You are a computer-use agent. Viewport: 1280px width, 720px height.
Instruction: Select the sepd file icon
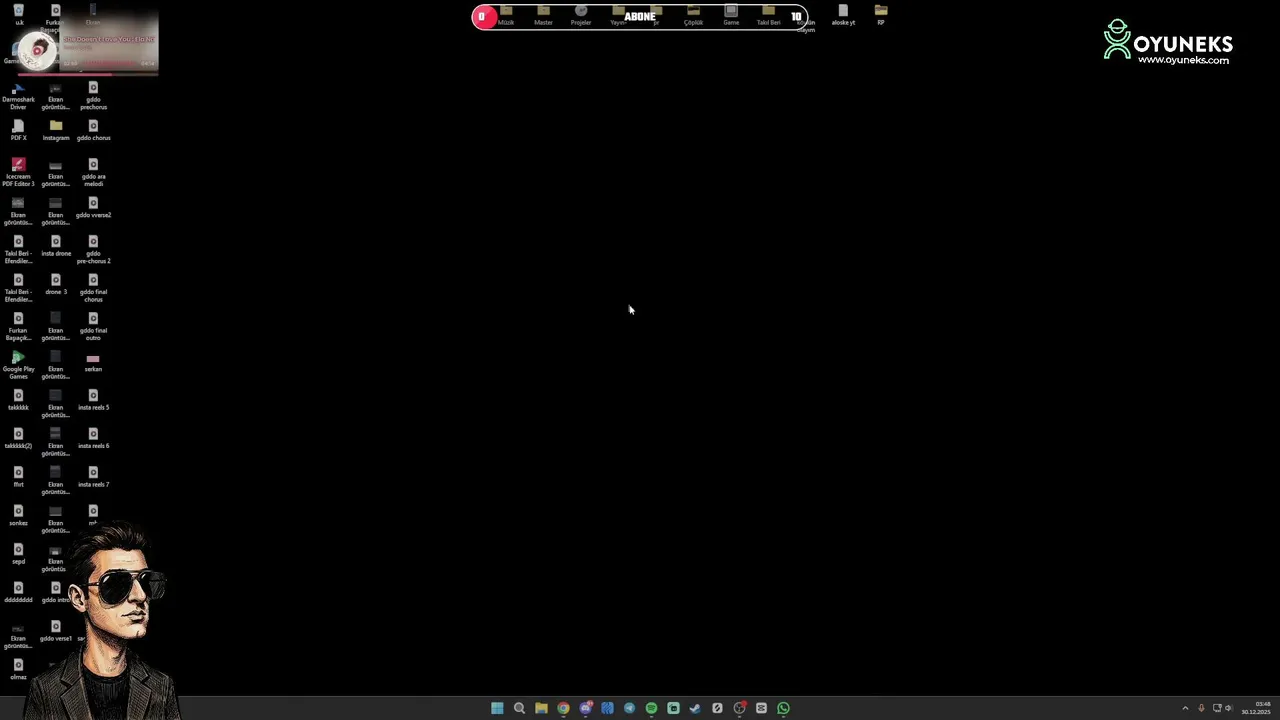18,554
